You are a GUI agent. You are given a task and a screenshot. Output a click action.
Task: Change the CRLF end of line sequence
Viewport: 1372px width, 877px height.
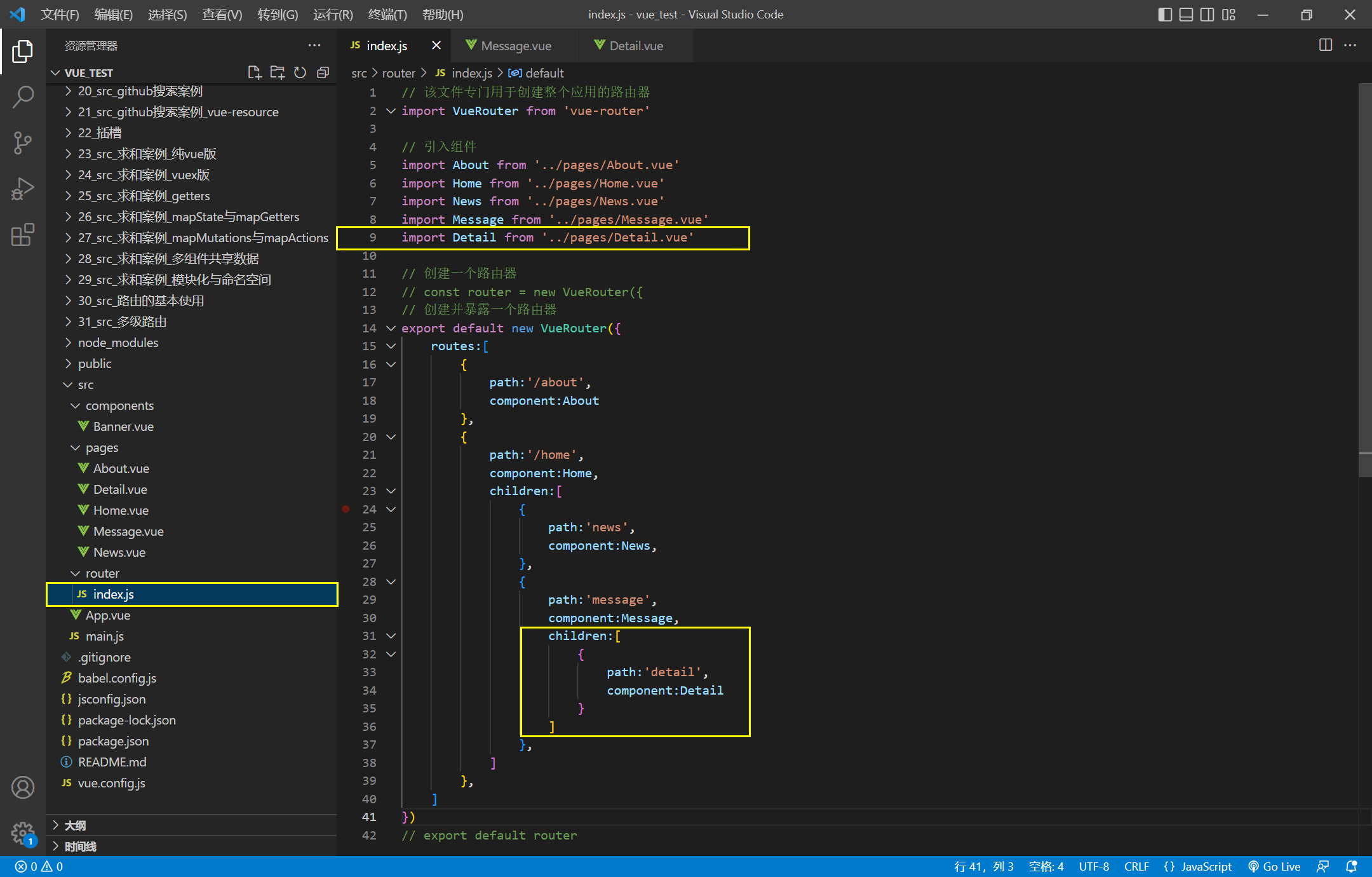(x=1136, y=867)
